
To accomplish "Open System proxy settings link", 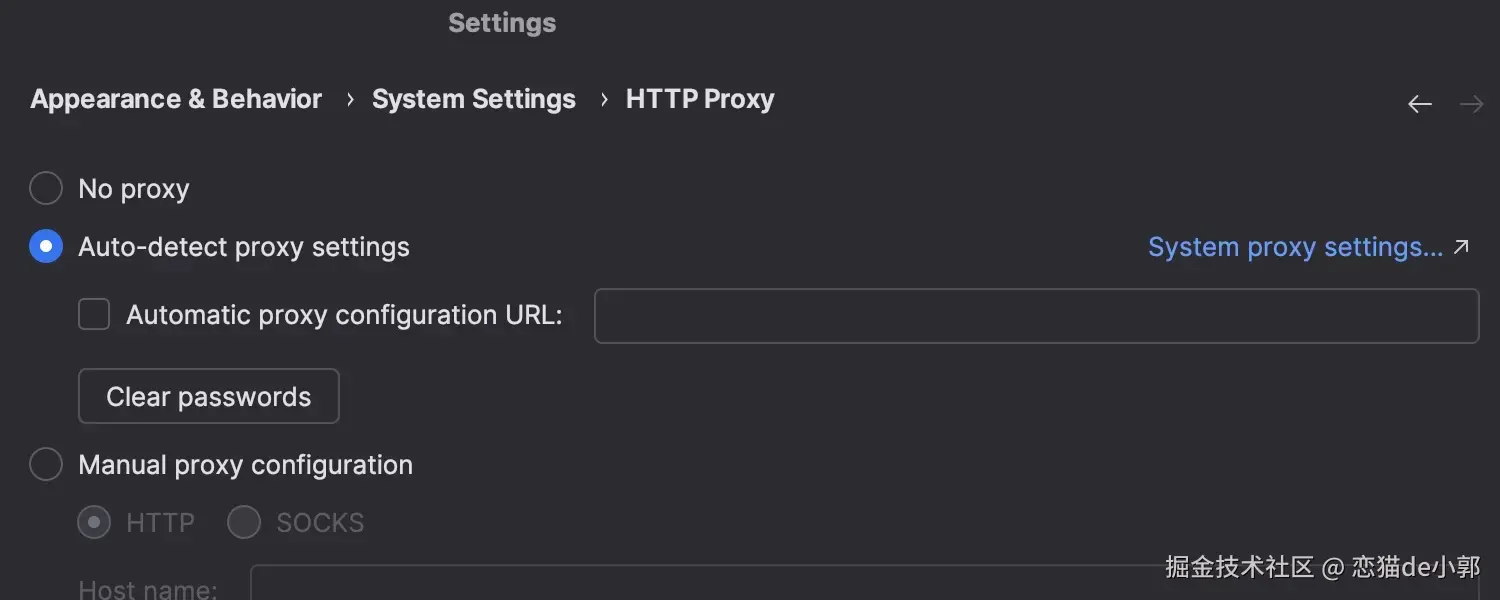I will pyautogui.click(x=1295, y=247).
